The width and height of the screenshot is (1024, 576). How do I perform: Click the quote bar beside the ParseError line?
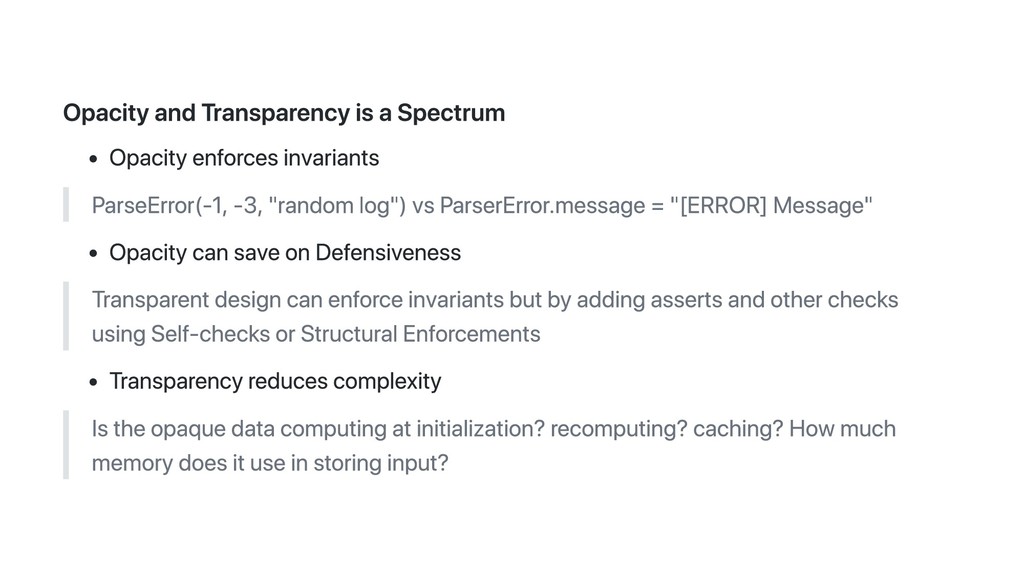[66, 204]
